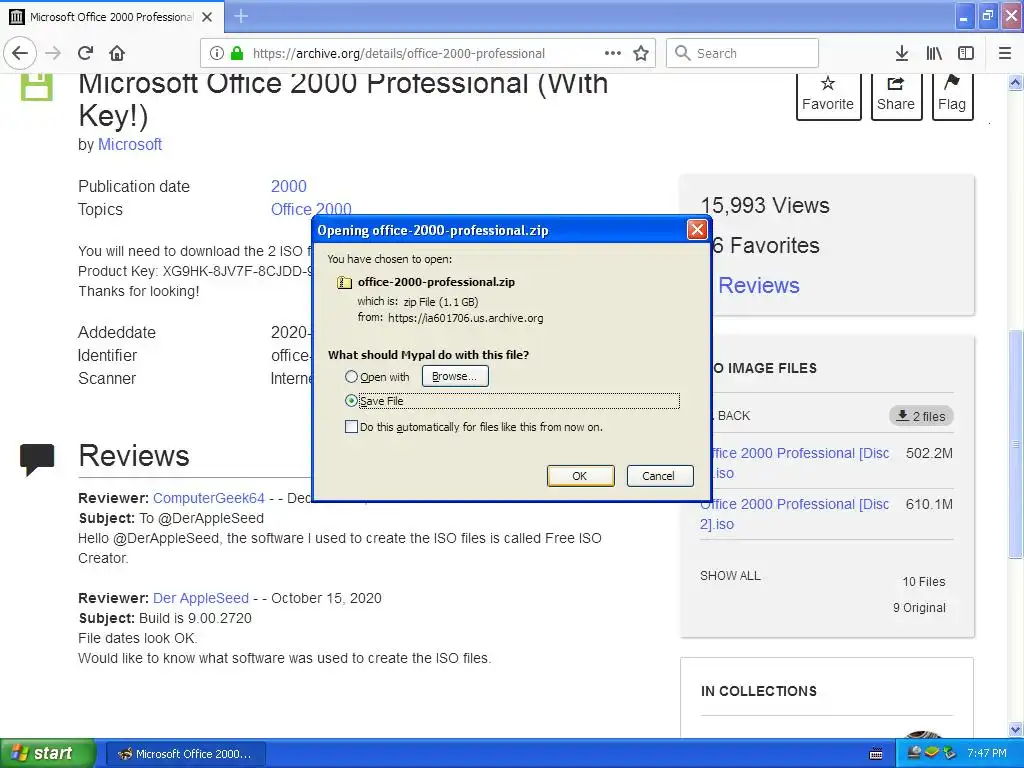Screen dimensions: 1024x768
Task: Open the home page via house icon
Action: [117, 53]
